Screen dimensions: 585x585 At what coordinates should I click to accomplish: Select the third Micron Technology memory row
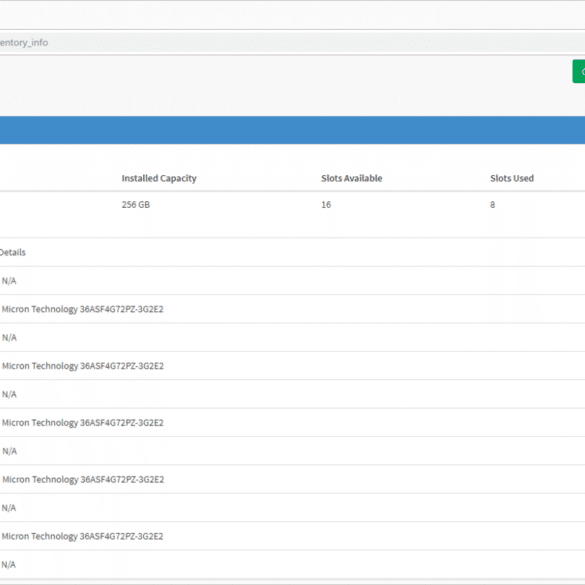[x=292, y=422]
